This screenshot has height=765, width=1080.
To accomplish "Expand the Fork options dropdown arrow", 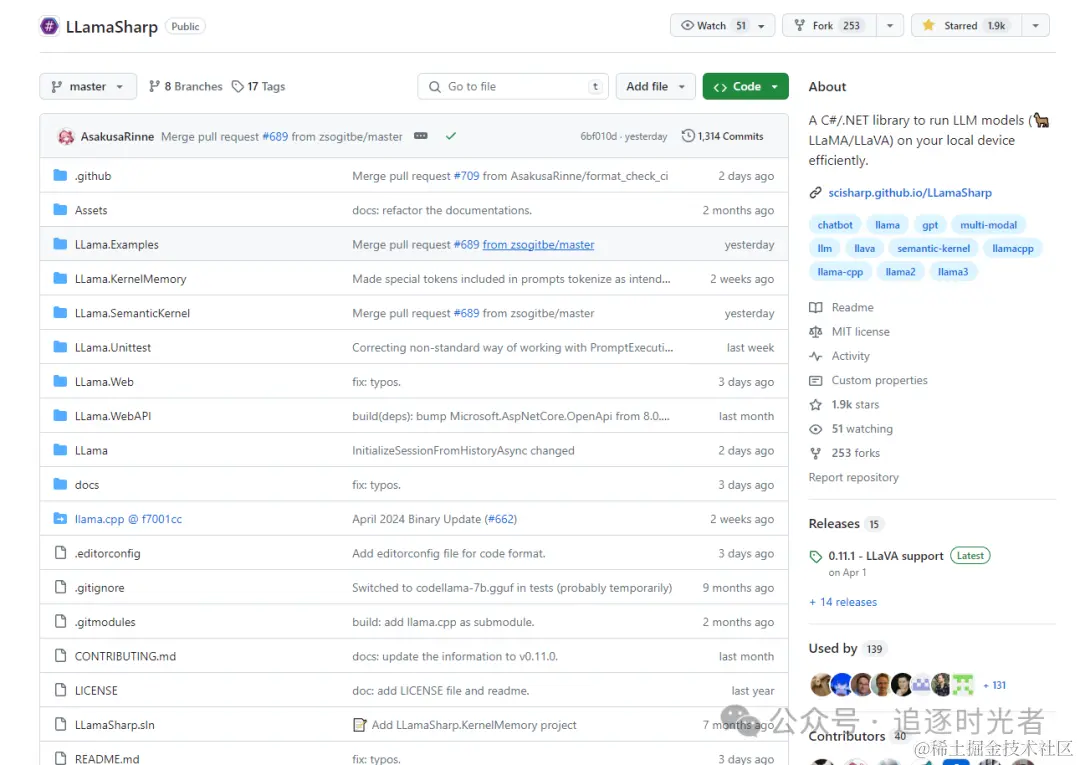I will [x=890, y=25].
